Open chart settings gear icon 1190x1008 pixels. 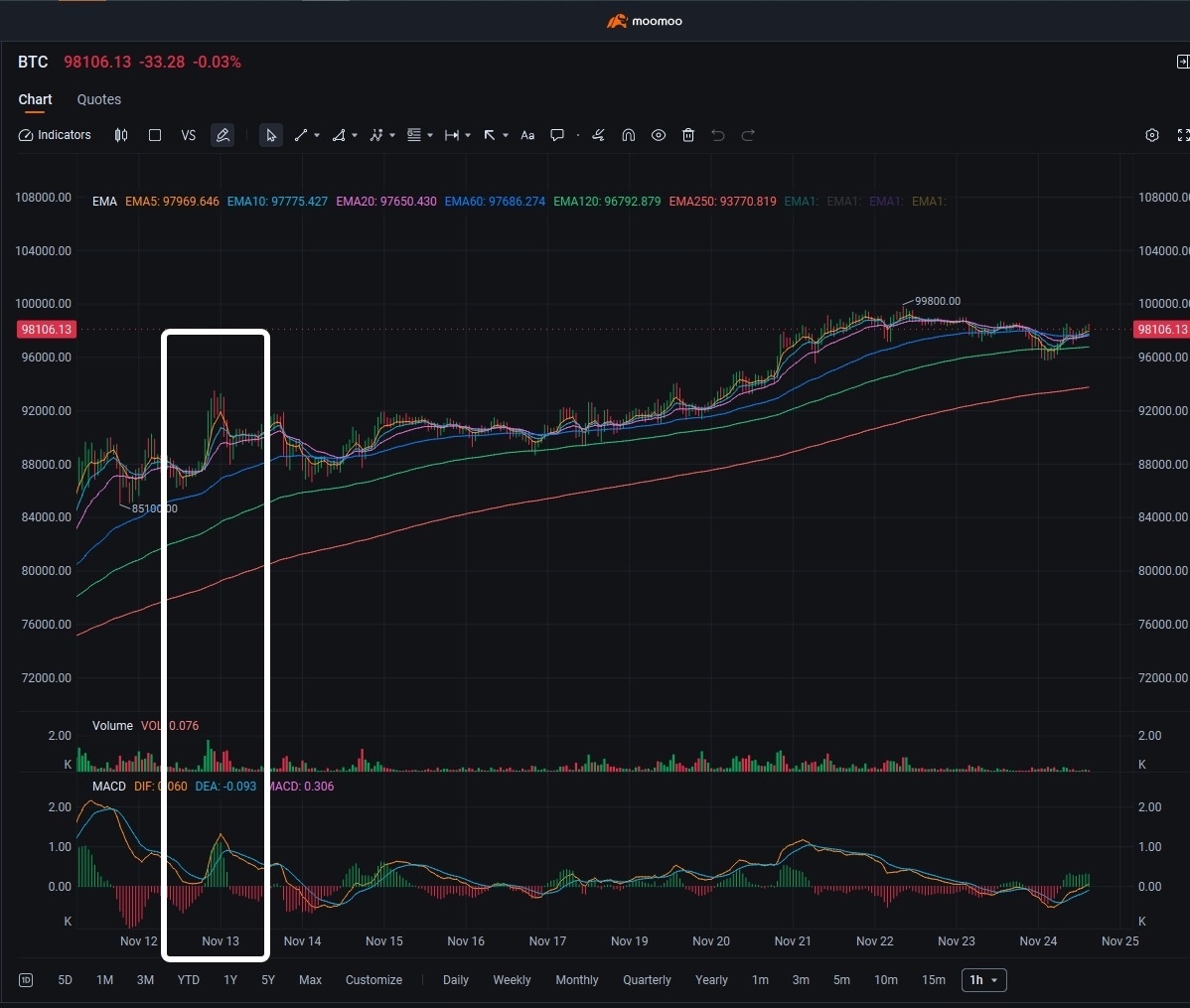coord(1152,135)
